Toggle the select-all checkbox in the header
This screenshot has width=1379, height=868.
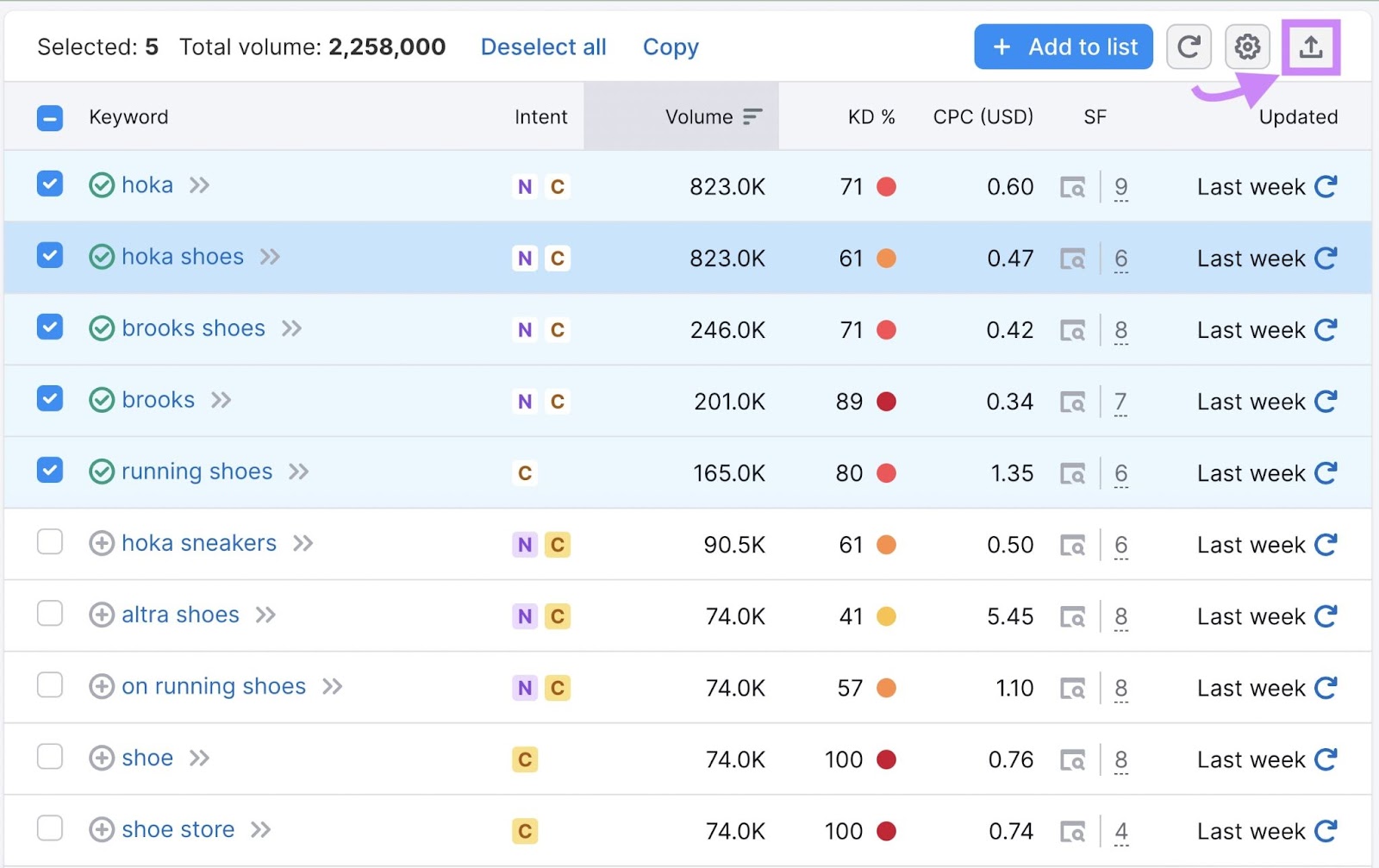pos(50,117)
